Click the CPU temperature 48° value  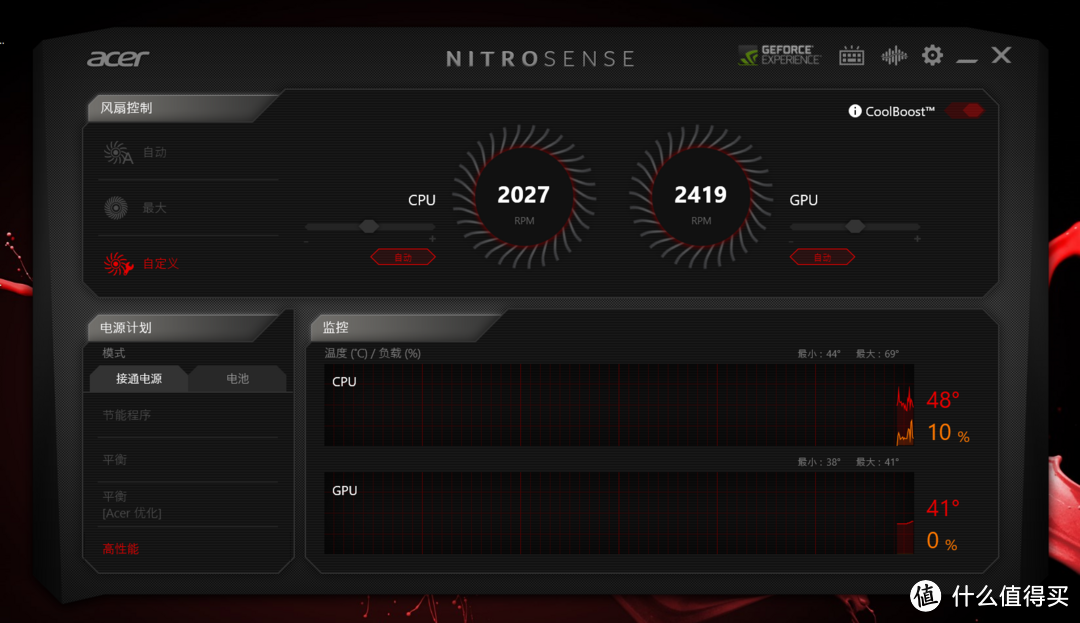coord(943,399)
